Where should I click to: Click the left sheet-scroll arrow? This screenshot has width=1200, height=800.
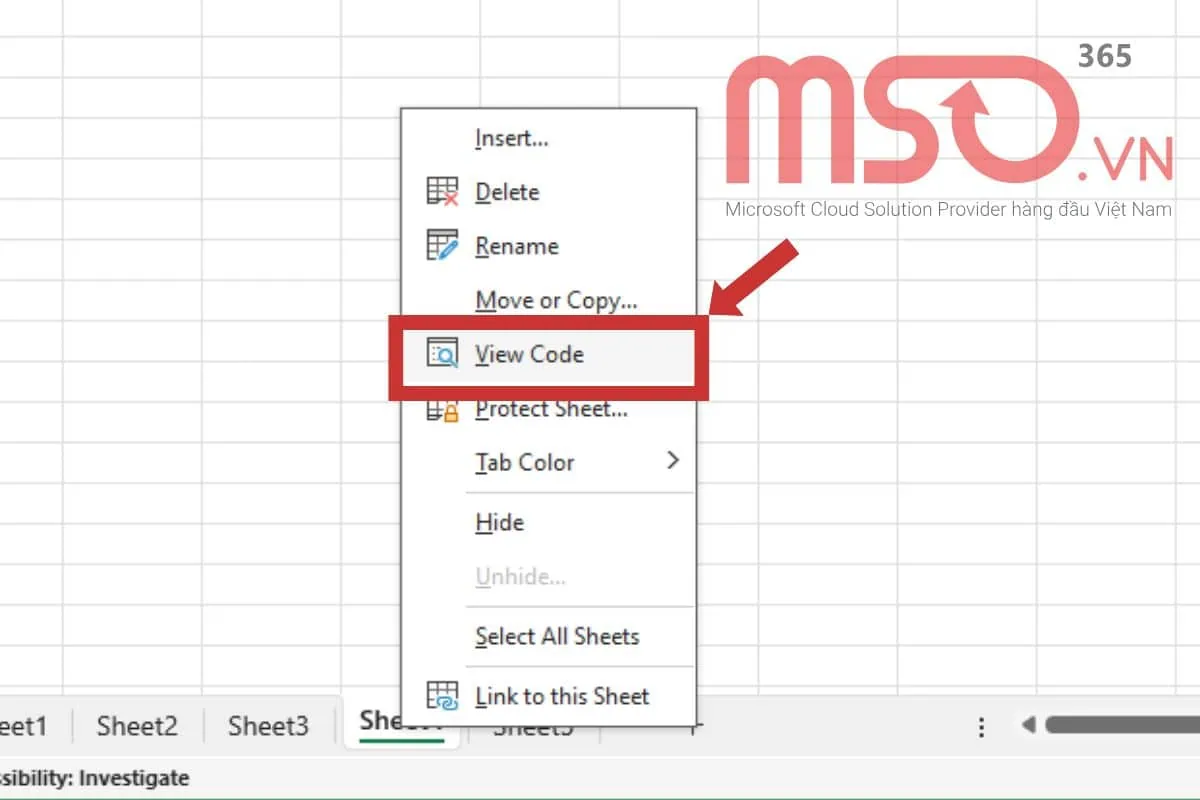click(1031, 727)
